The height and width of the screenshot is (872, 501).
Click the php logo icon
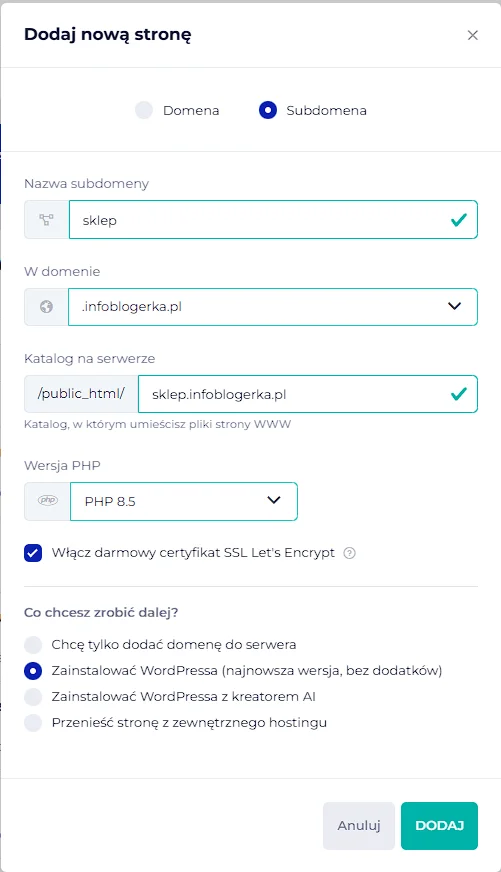pyautogui.click(x=48, y=501)
